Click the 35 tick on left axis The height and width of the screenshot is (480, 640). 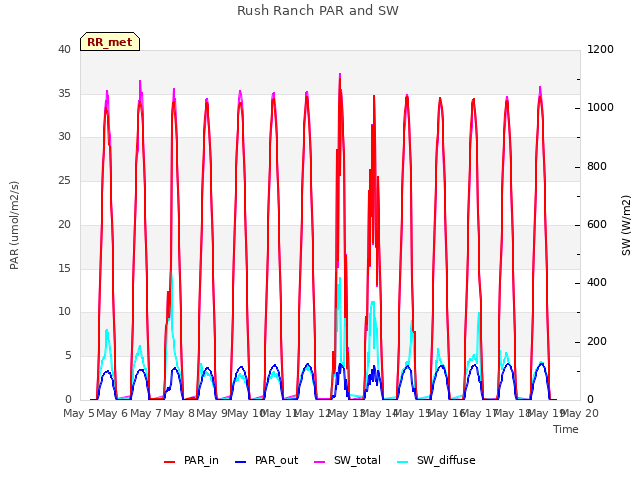(64, 93)
